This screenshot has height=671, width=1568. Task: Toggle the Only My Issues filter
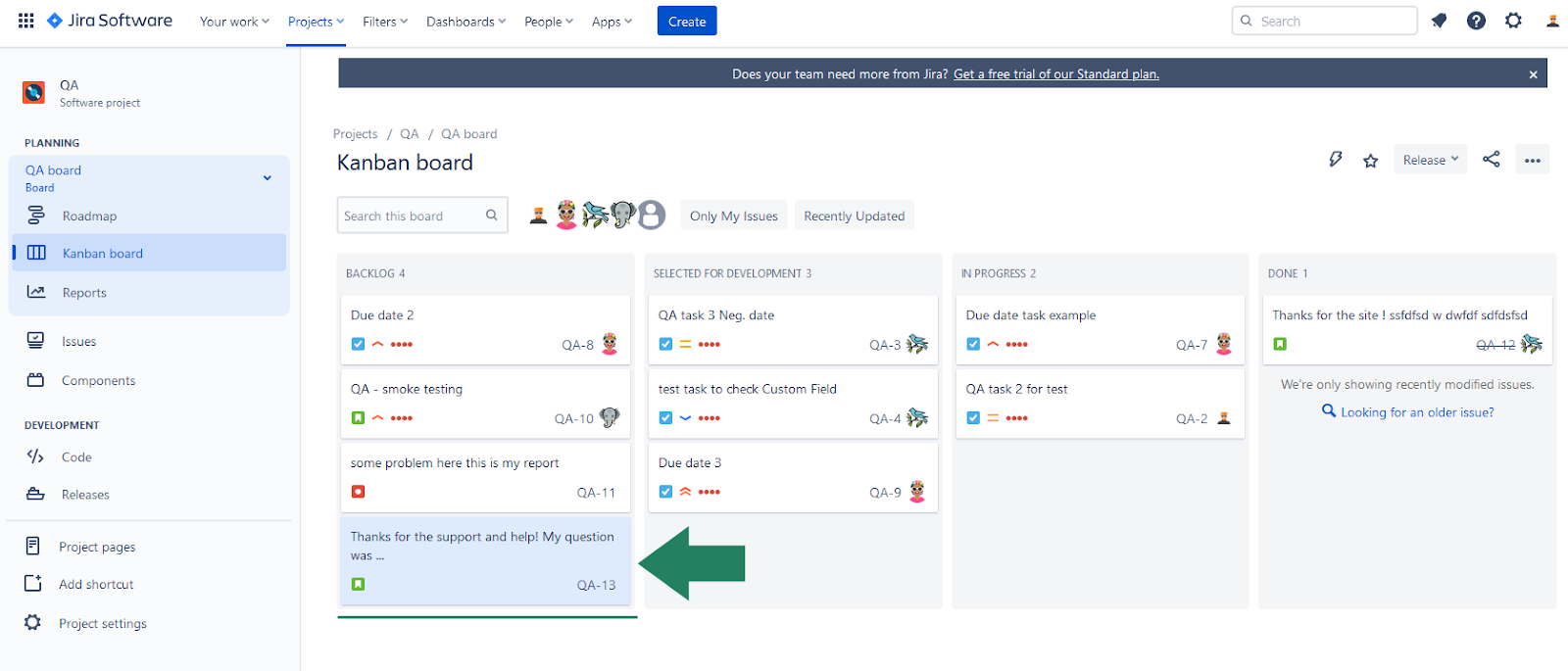click(733, 216)
